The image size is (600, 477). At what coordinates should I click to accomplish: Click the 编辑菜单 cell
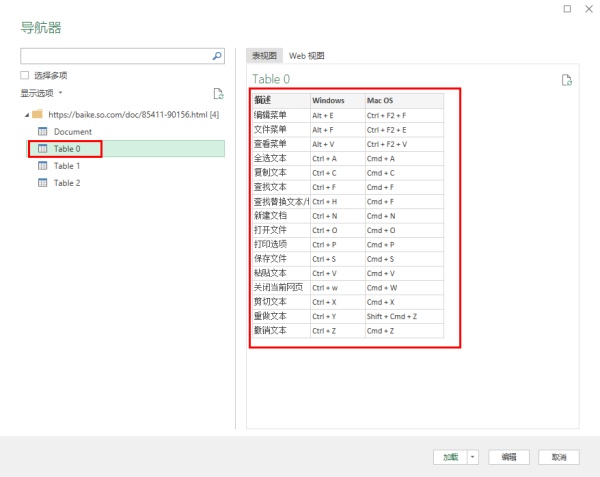(x=281, y=115)
